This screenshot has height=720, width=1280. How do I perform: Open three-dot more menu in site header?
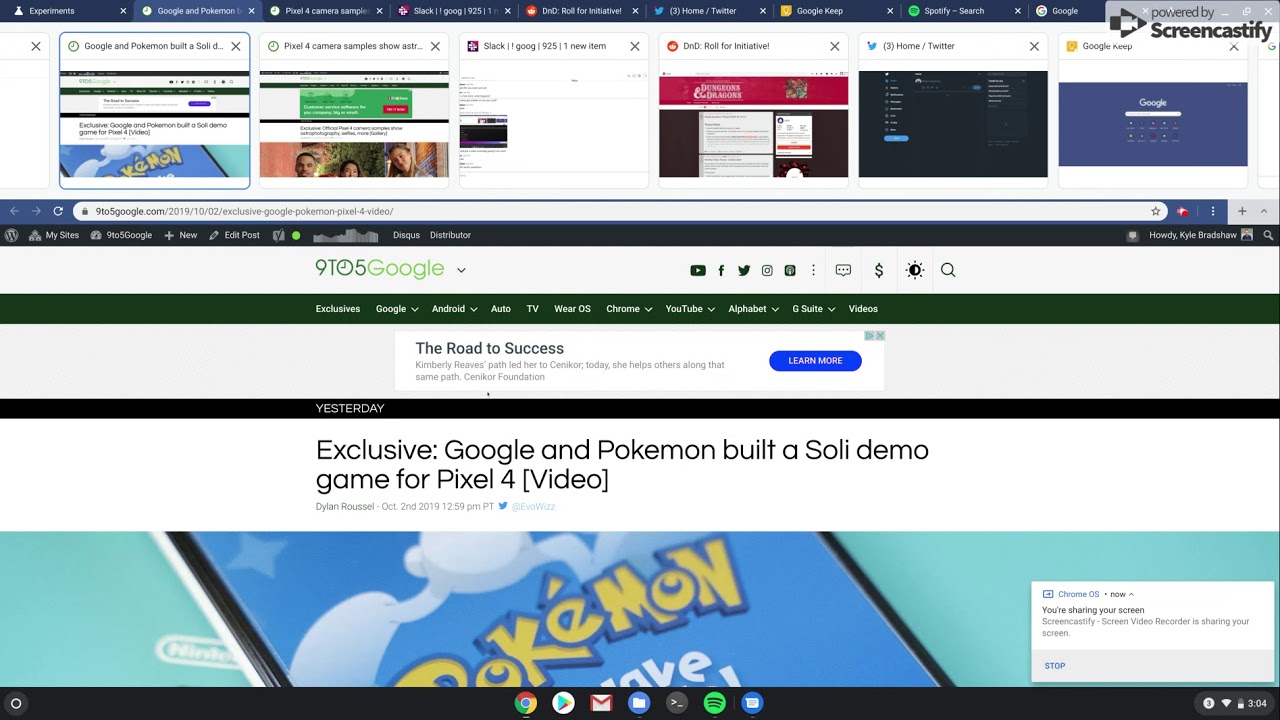click(x=813, y=270)
